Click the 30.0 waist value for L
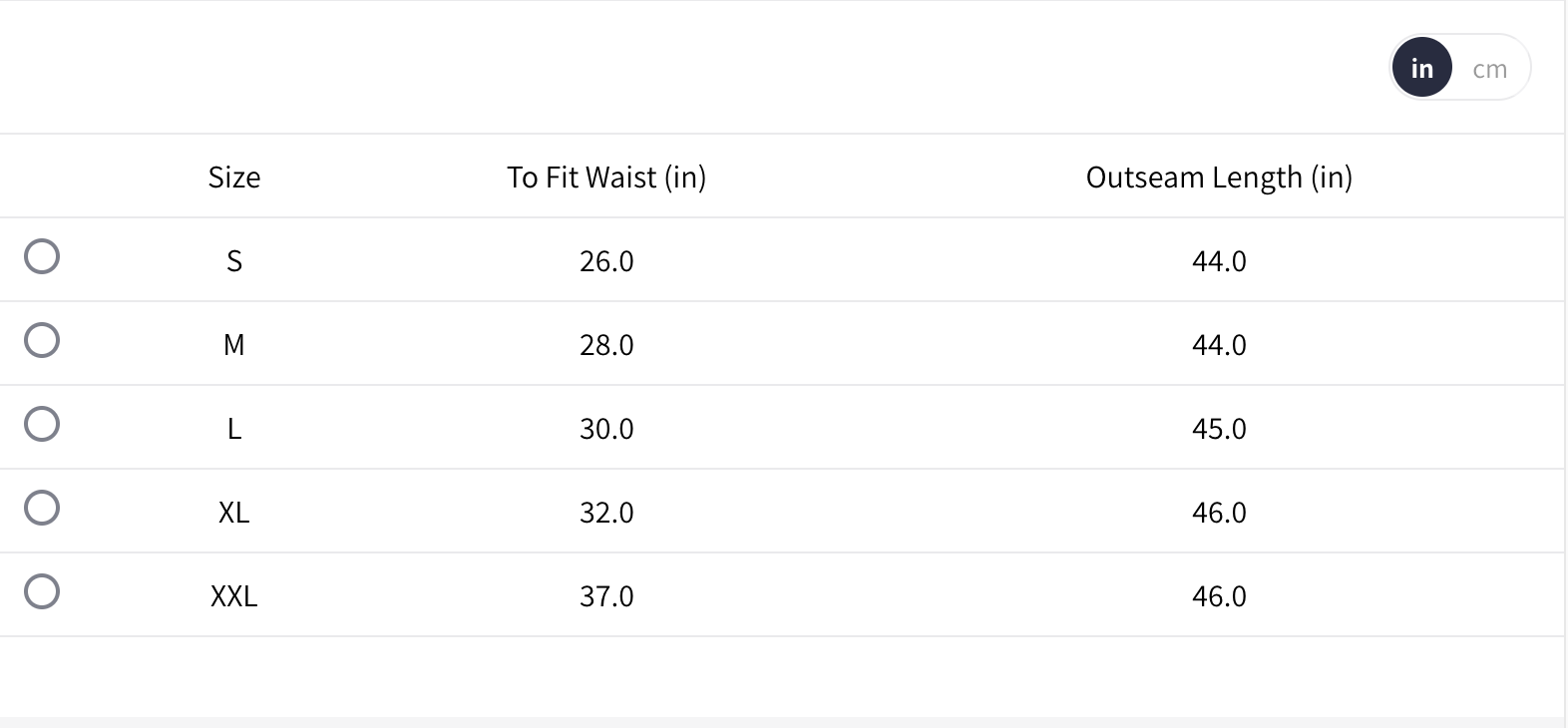Viewport: 1568px width, 728px height. click(606, 429)
